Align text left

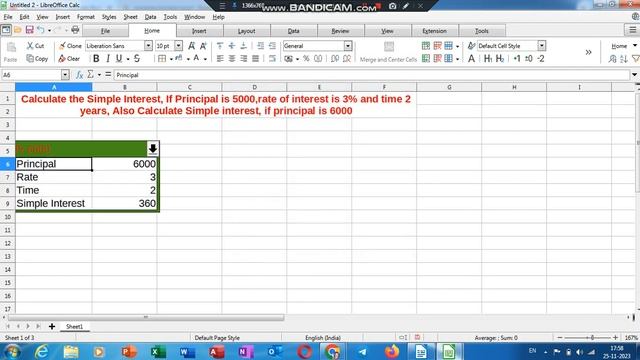tap(220, 59)
